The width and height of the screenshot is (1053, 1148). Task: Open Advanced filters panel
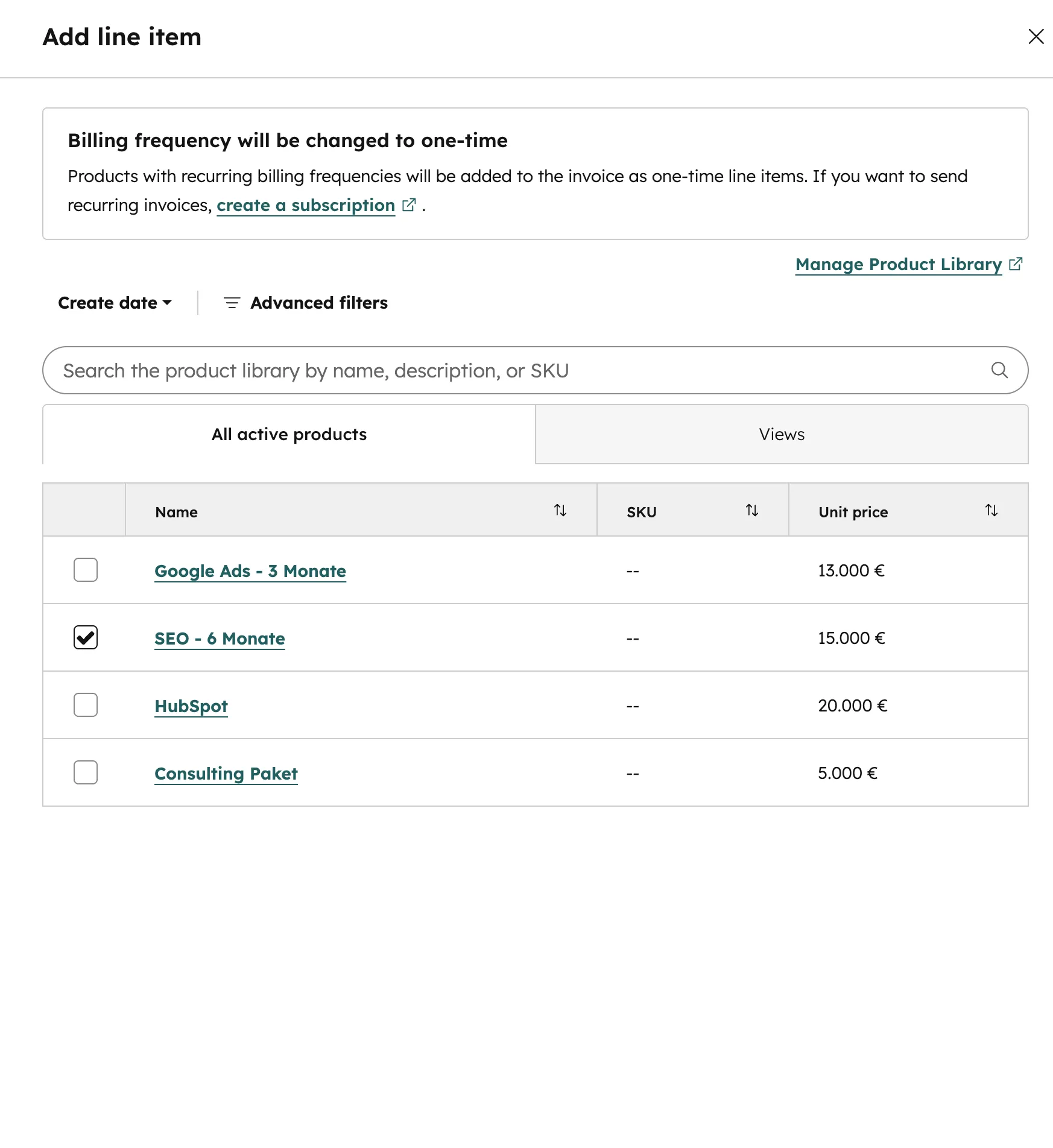[x=318, y=303]
